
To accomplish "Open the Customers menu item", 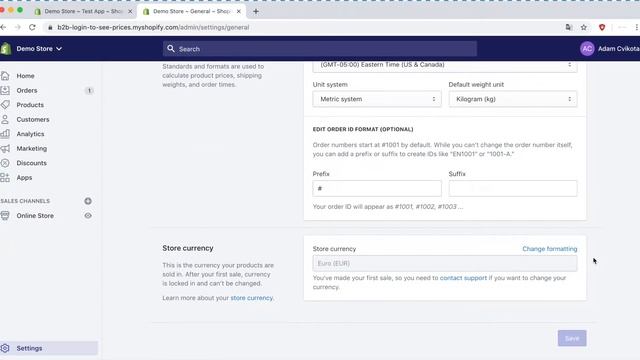I will pos(33,120).
